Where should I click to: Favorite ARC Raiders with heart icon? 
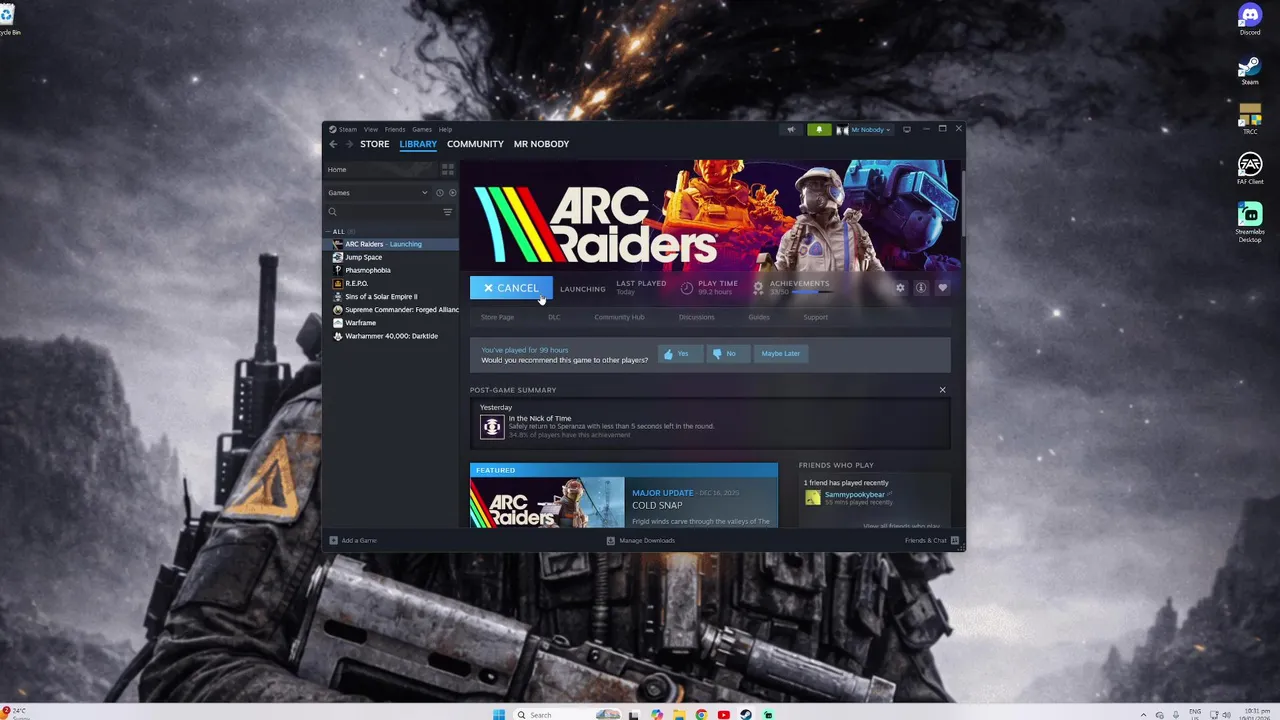point(942,288)
